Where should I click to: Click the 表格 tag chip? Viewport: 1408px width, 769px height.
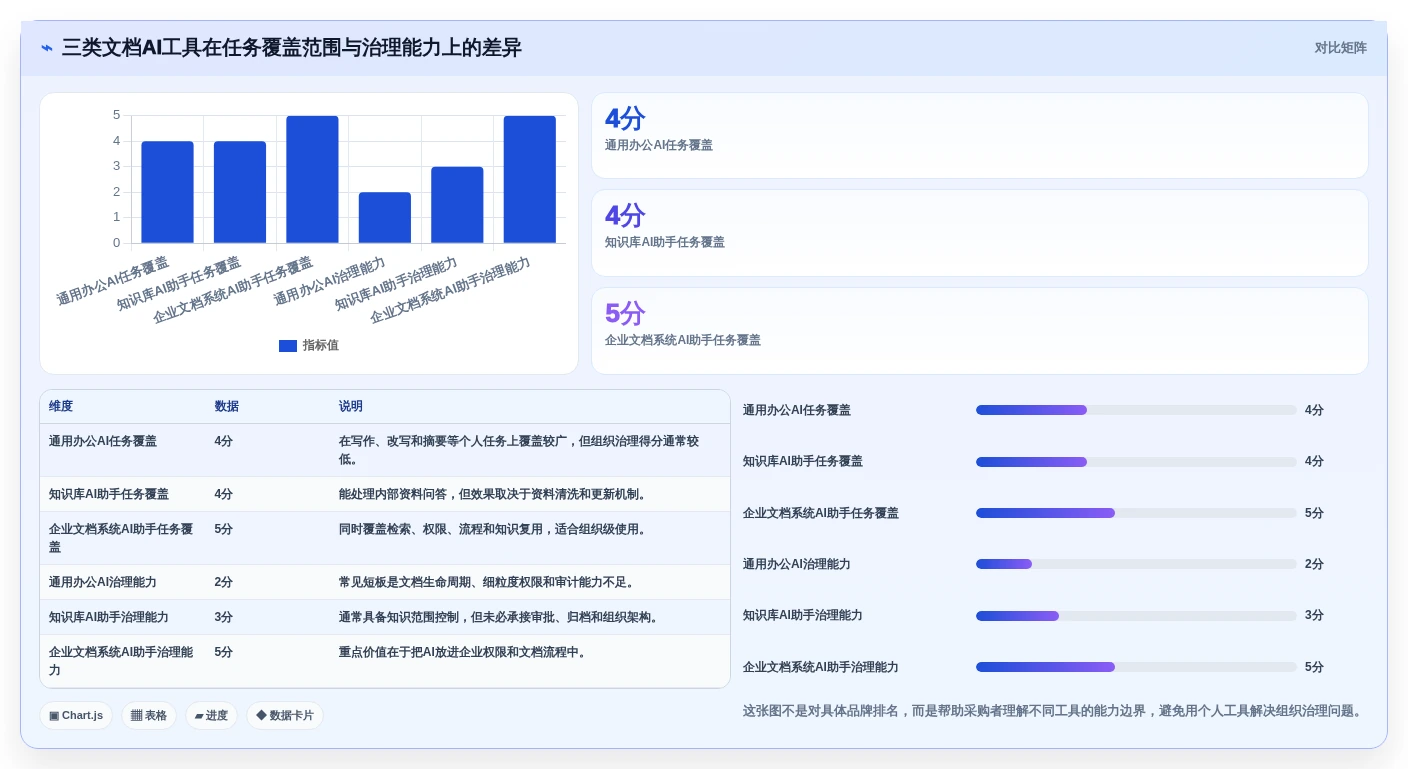click(x=149, y=715)
